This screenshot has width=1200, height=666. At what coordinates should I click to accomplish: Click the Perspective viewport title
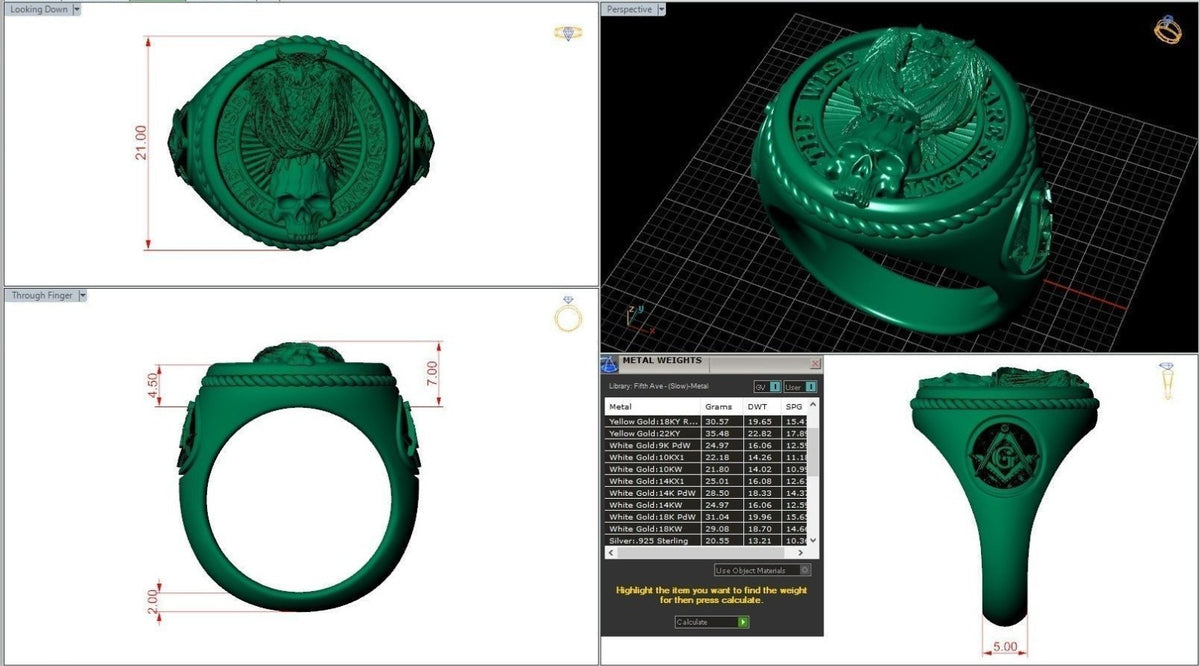pos(629,9)
